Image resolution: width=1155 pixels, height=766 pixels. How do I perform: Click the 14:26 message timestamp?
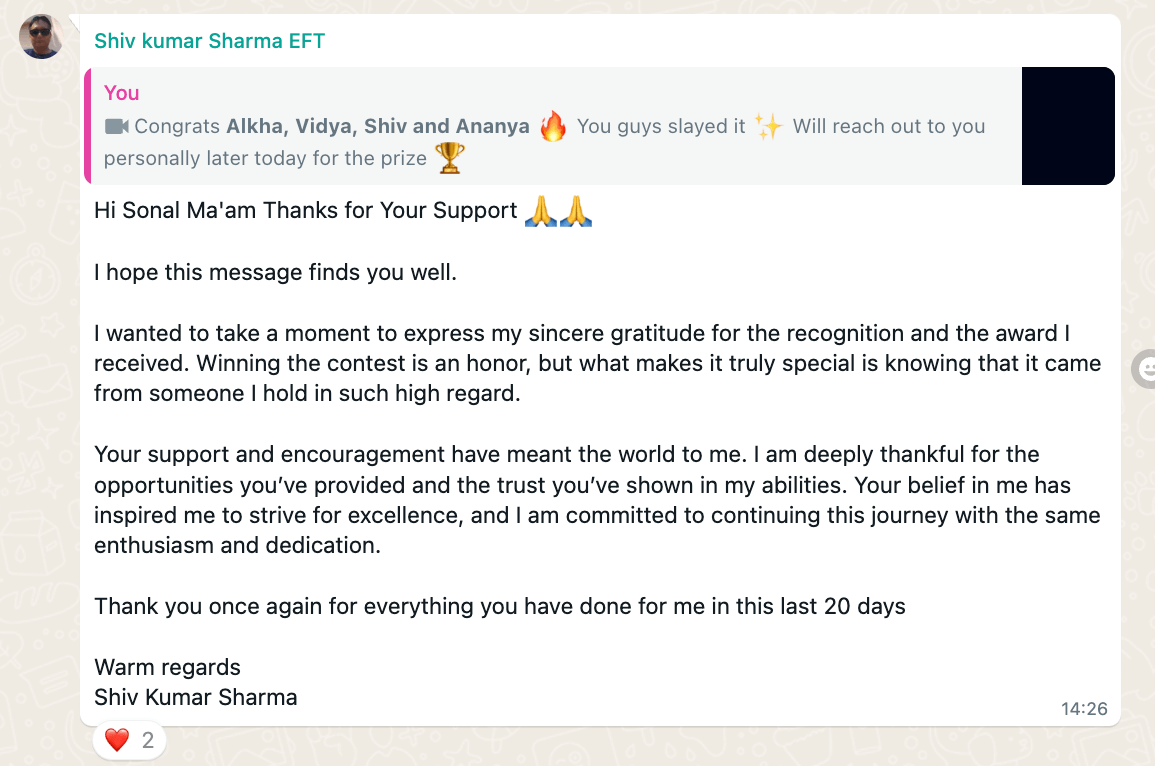pyautogui.click(x=1084, y=709)
